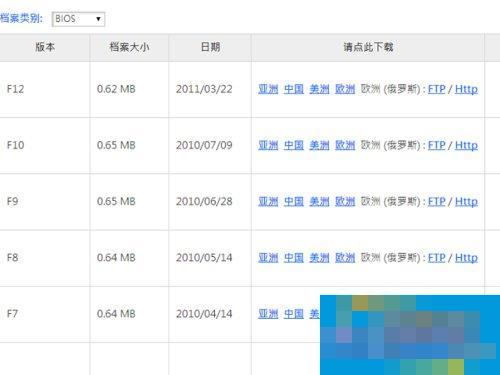Click the FTP link in the F8 row

pyautogui.click(x=437, y=257)
